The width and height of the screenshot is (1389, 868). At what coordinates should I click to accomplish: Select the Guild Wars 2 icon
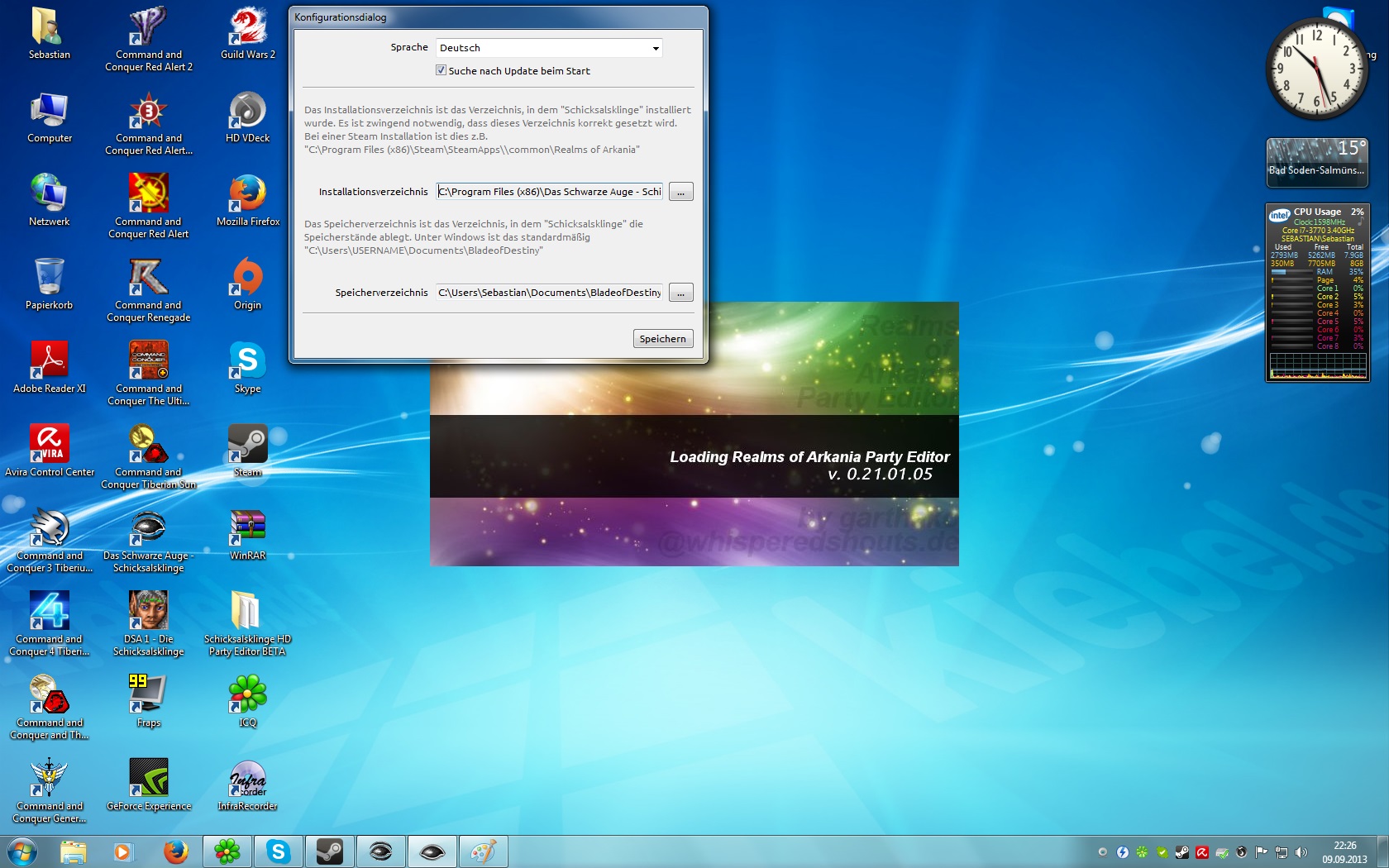[x=248, y=35]
